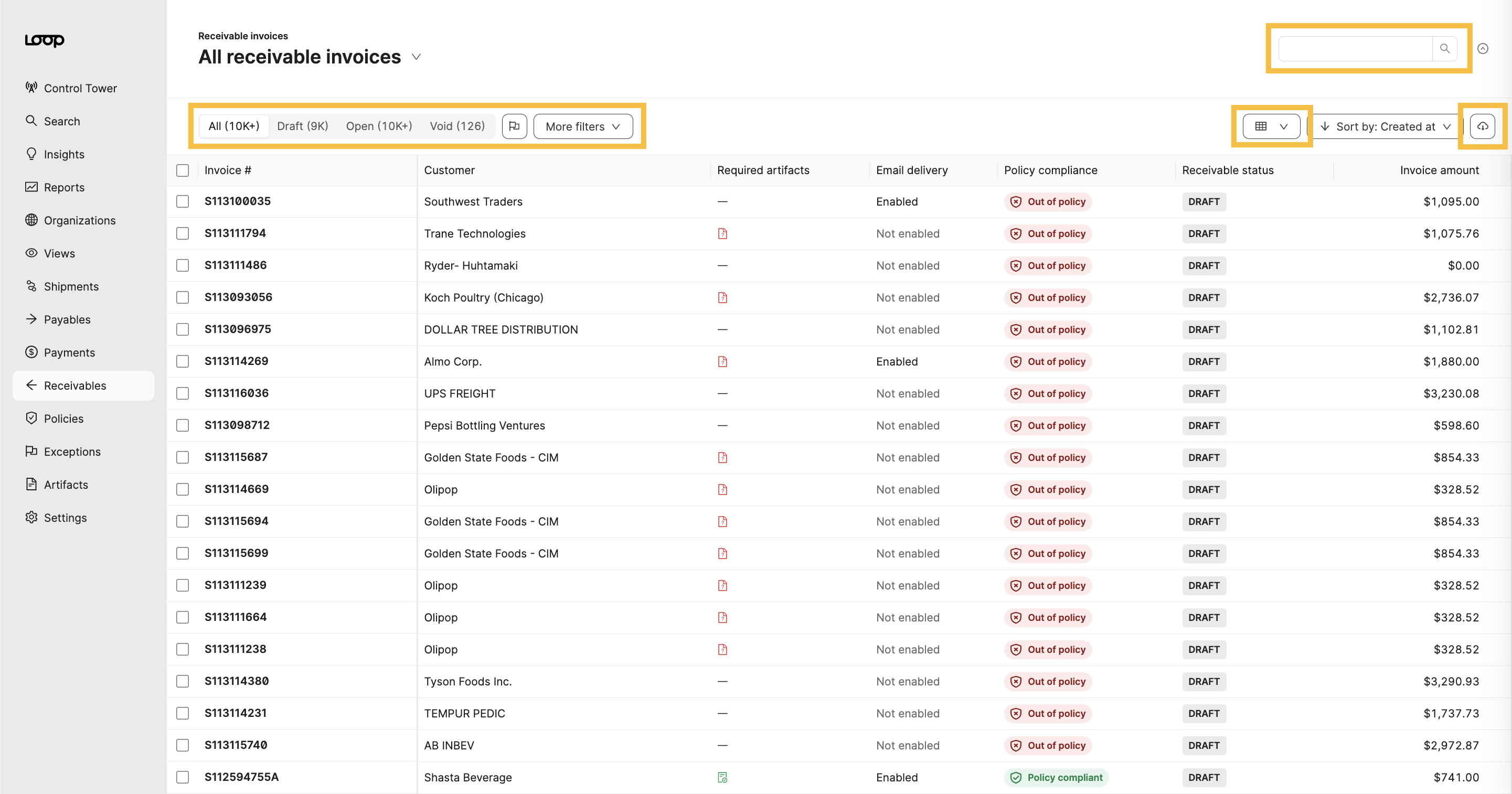Tick the checkbox for invoice S113114269
Image resolution: width=1512 pixels, height=794 pixels.
pyautogui.click(x=183, y=361)
